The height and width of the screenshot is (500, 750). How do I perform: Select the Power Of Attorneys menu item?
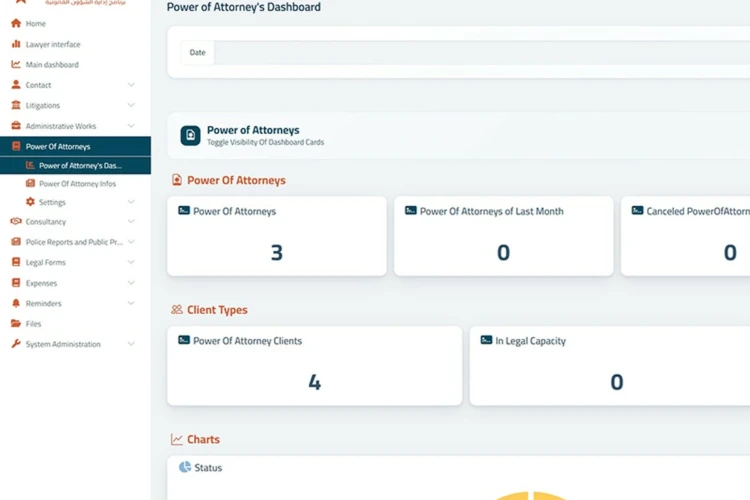coord(75,146)
